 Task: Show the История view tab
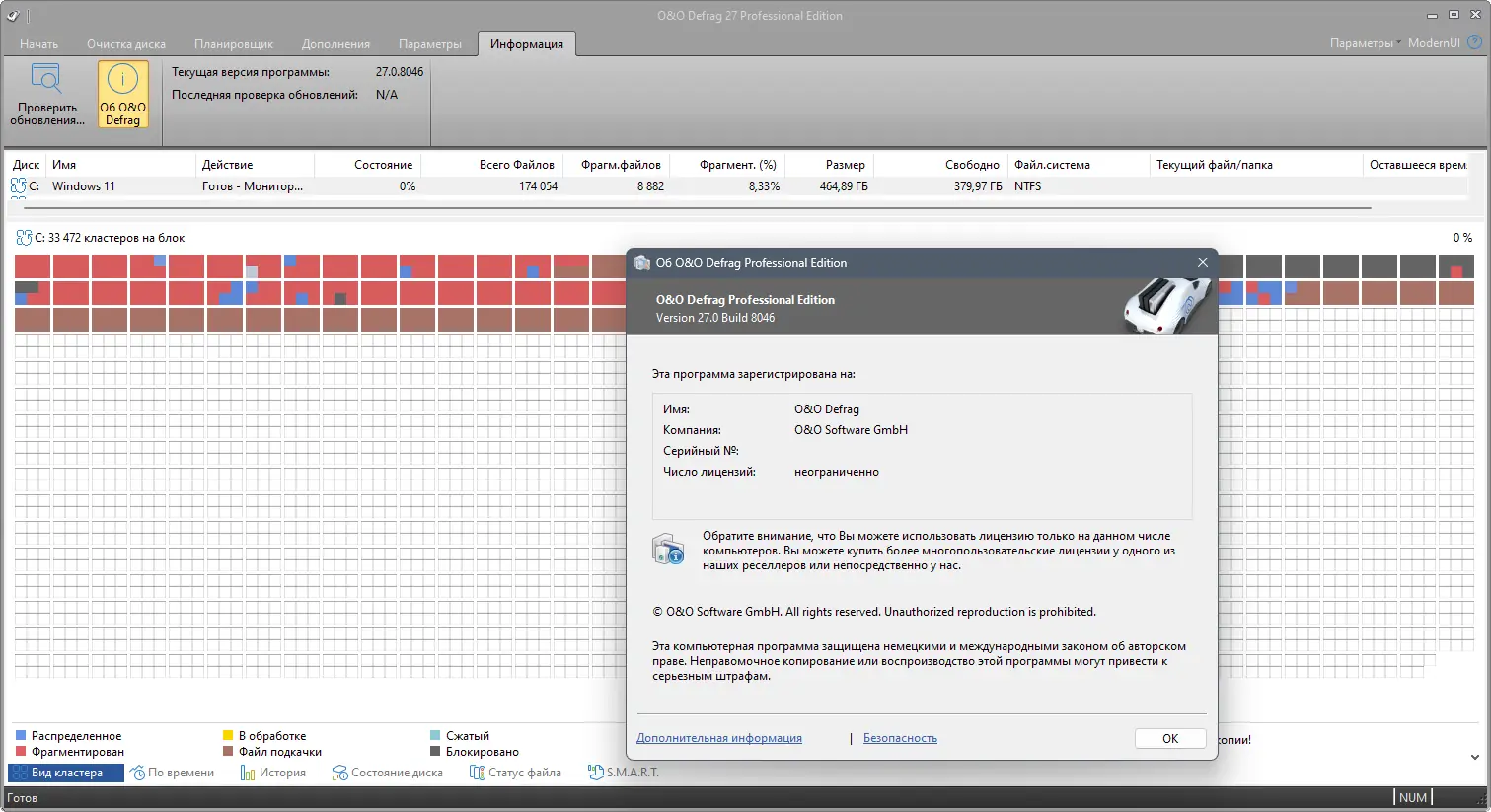click(x=273, y=773)
